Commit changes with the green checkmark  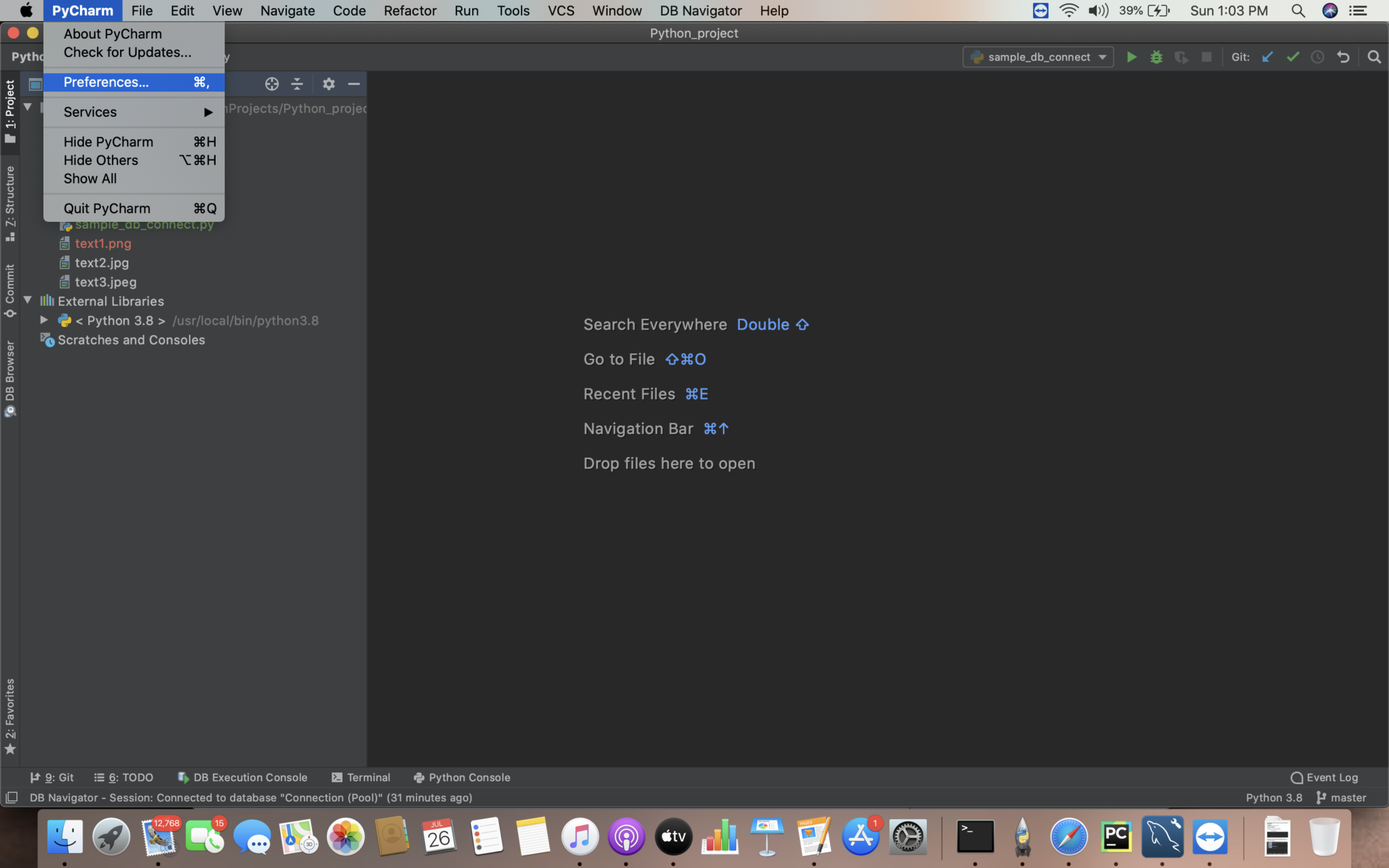(x=1293, y=57)
